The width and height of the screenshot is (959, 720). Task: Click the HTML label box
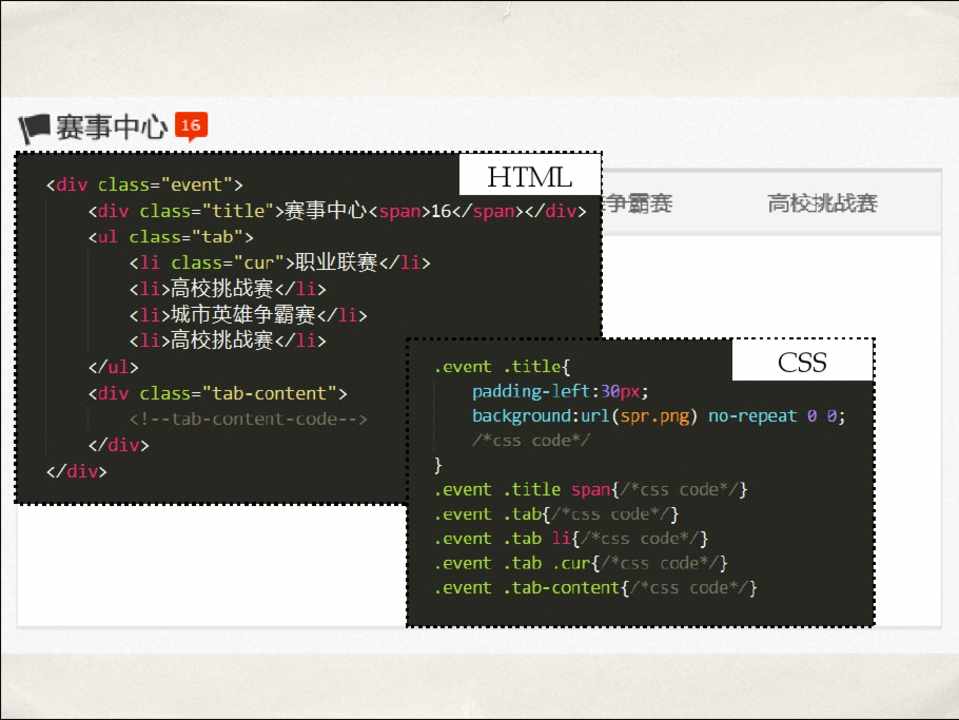pos(529,177)
